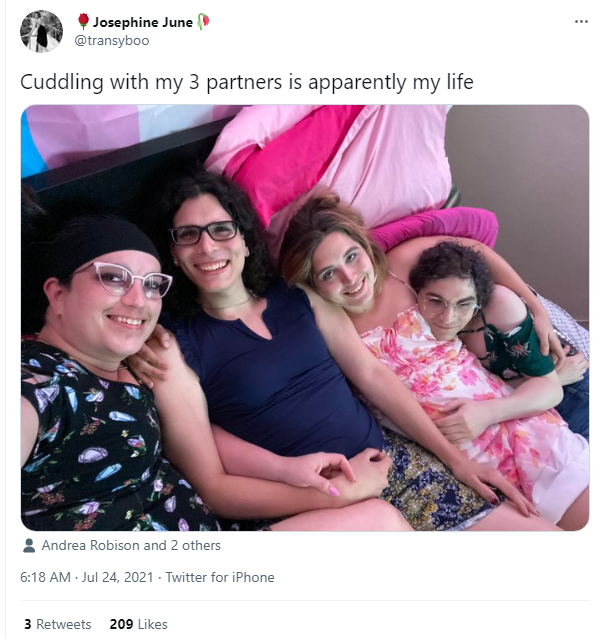
Task: Click the bold 3 retweet count number
Action: (x=28, y=624)
